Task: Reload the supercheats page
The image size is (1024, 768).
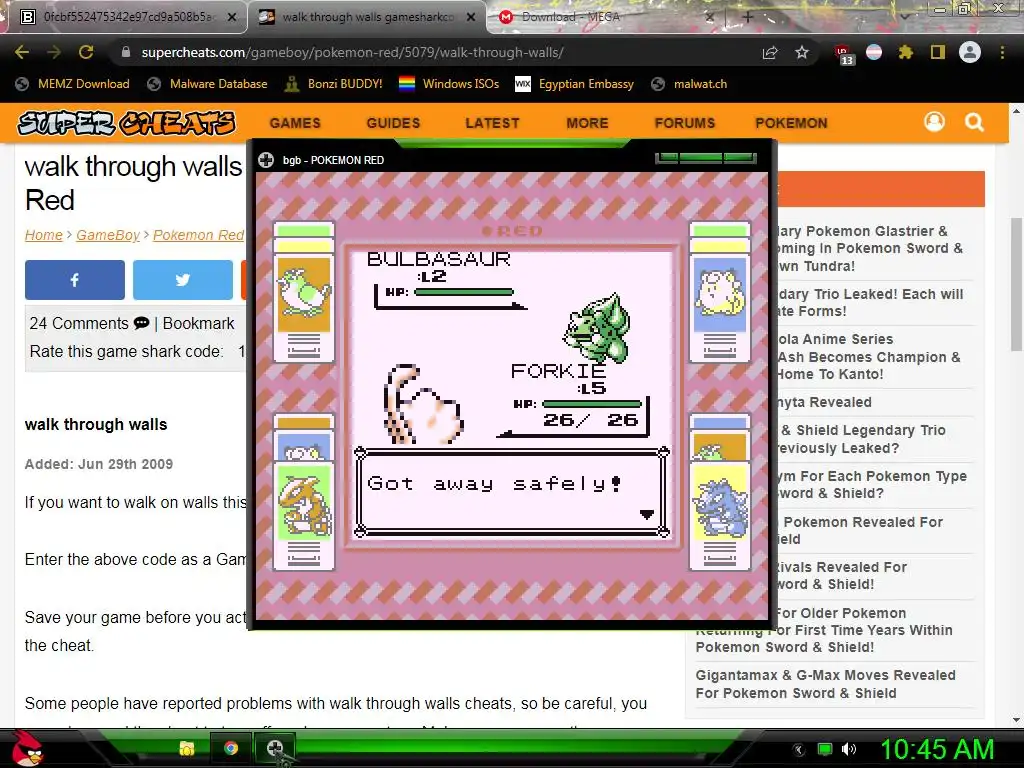Action: pos(86,52)
